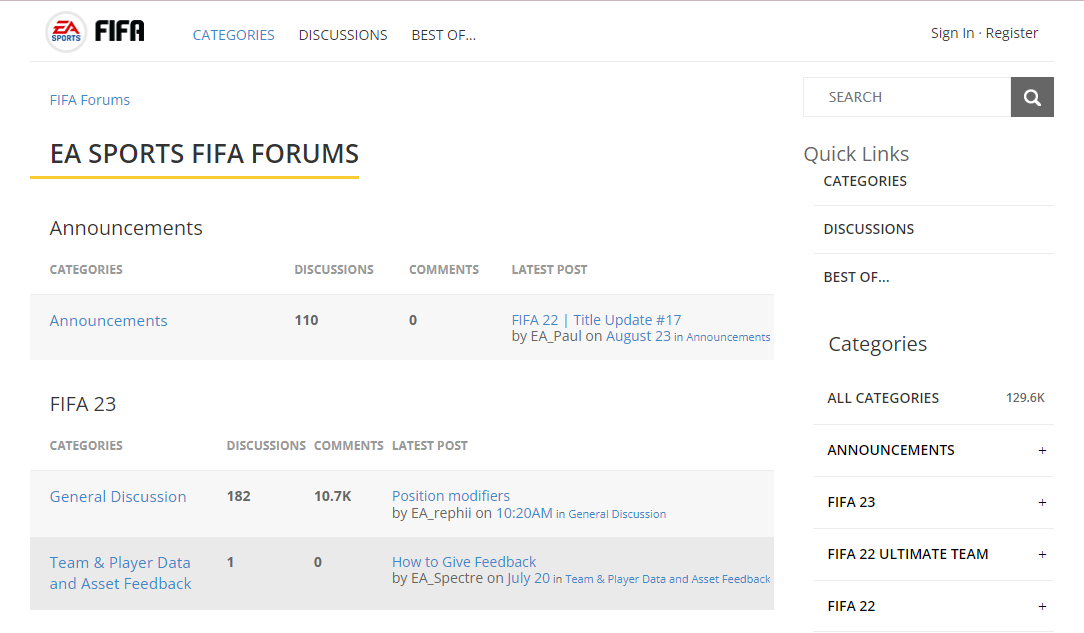Click the 110 discussions count for Announcements
Image resolution: width=1084 pixels, height=633 pixels.
tap(306, 320)
